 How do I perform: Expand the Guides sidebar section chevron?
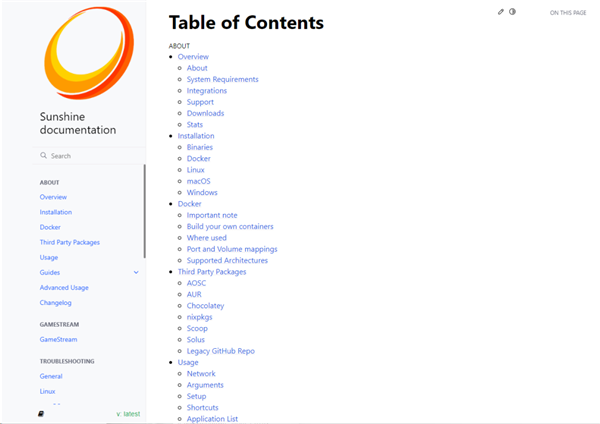click(x=136, y=272)
